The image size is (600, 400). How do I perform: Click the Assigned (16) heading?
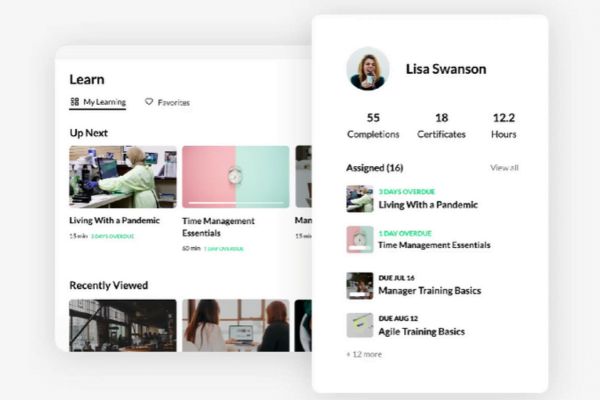pyautogui.click(x=375, y=168)
